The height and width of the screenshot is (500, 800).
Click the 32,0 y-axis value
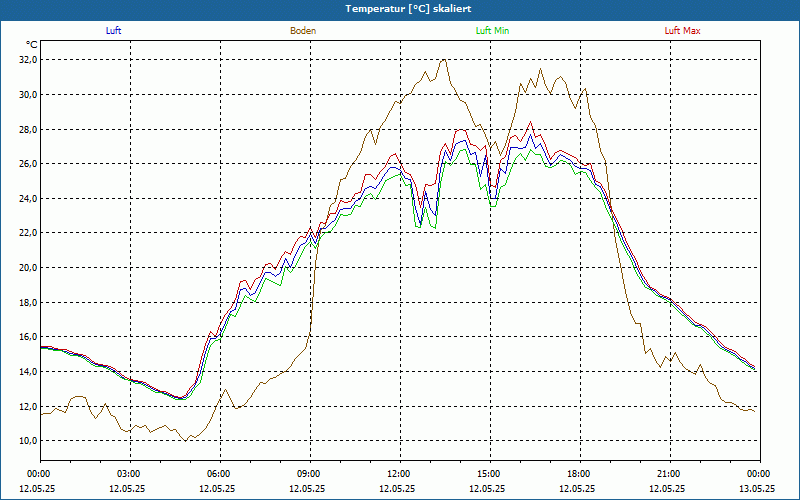pos(28,60)
